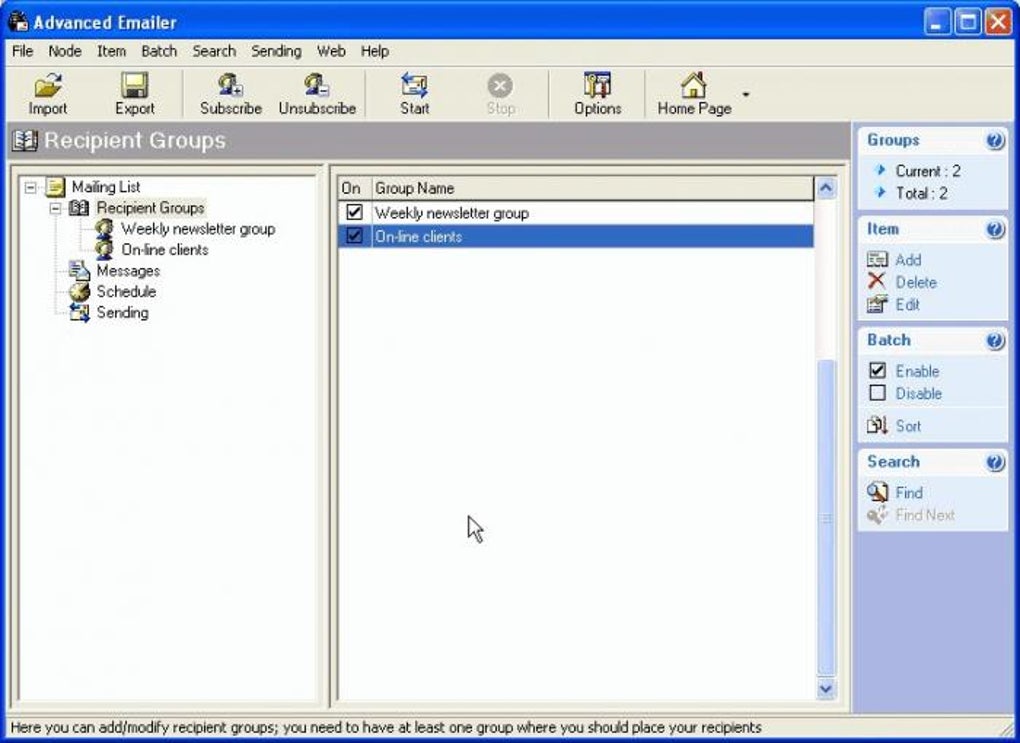Click the Import toolbar icon

point(48,85)
